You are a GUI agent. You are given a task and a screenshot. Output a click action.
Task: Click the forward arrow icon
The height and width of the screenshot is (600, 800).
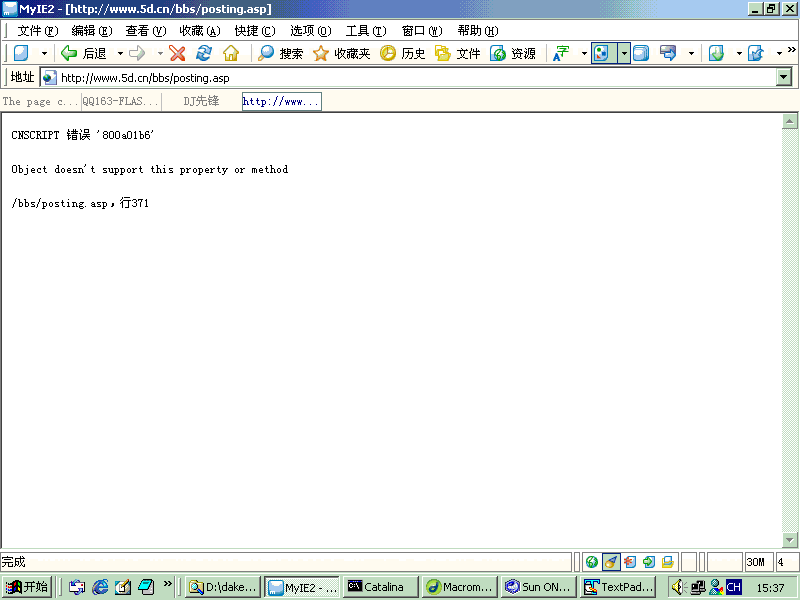137,53
